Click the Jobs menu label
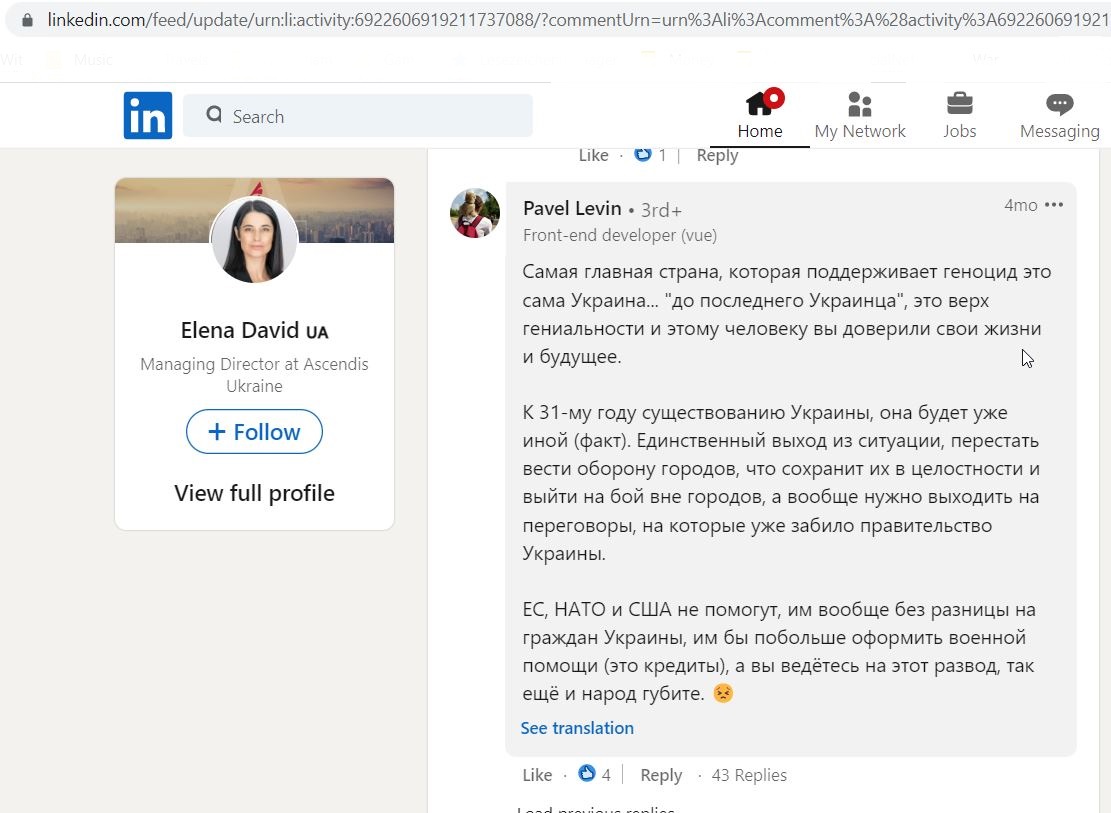The height and width of the screenshot is (813, 1111). [959, 131]
